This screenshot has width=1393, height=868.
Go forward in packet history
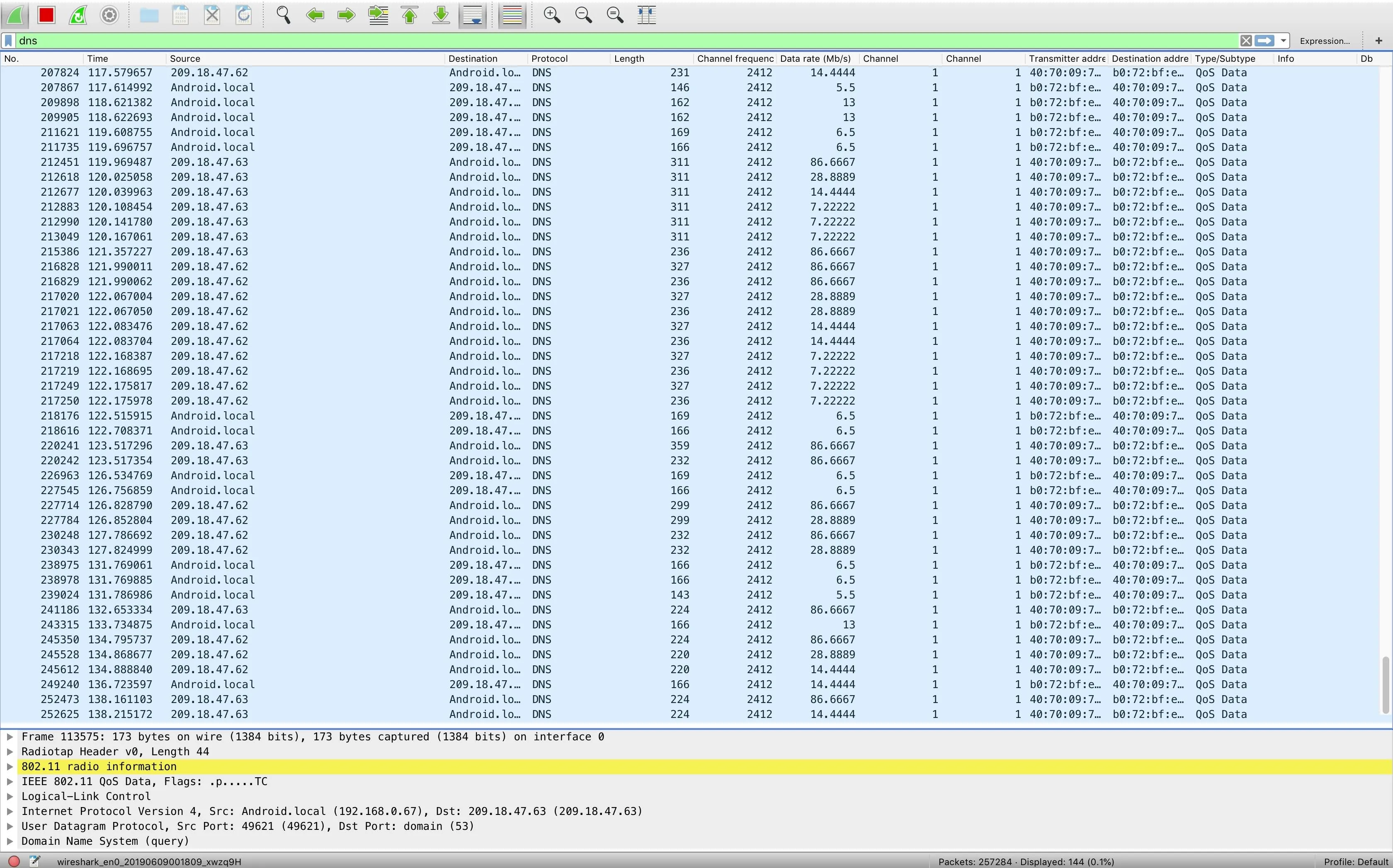346,15
